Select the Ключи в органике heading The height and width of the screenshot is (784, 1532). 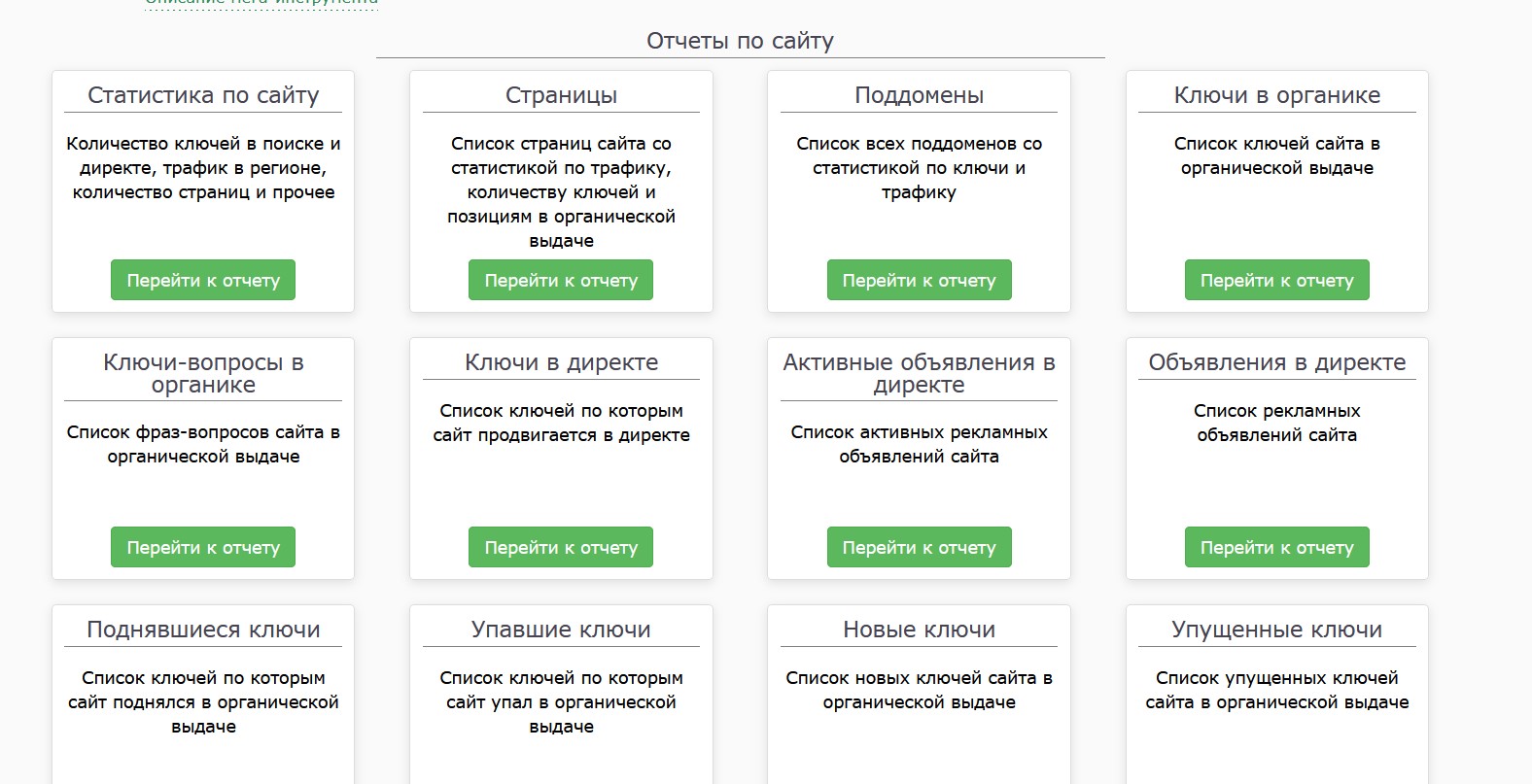pyautogui.click(x=1276, y=95)
